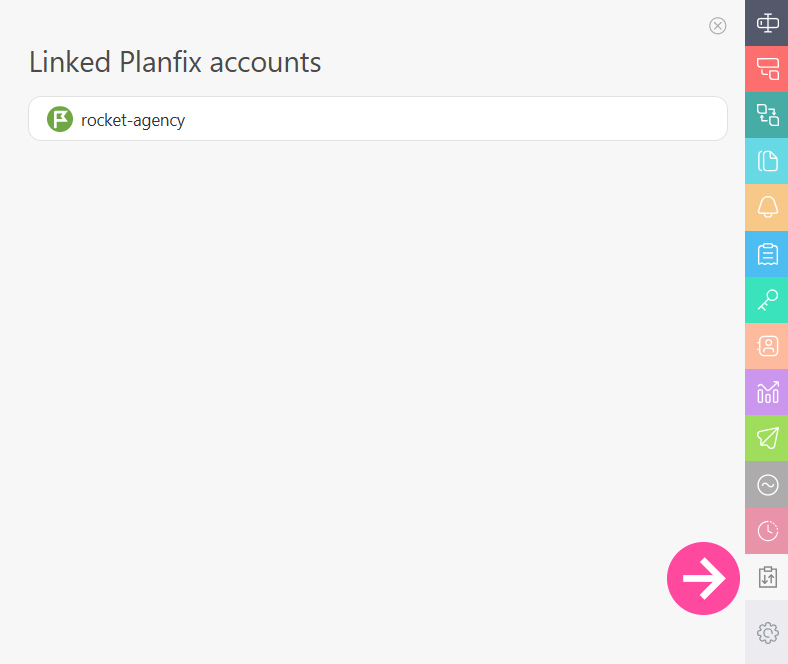This screenshot has width=788, height=664.
Task: Click the green paper plane icon
Action: pyautogui.click(x=767, y=438)
